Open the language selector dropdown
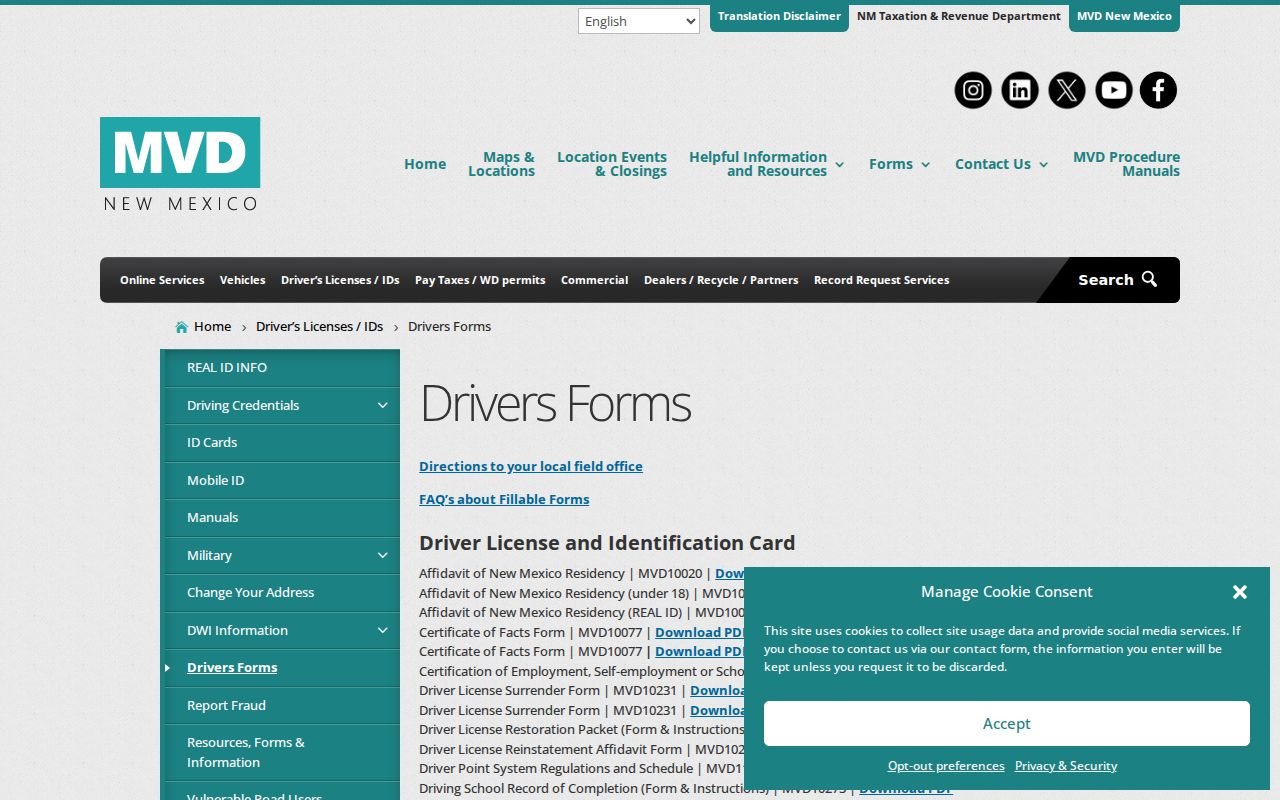Screen dimensions: 1280x800 [x=639, y=21]
